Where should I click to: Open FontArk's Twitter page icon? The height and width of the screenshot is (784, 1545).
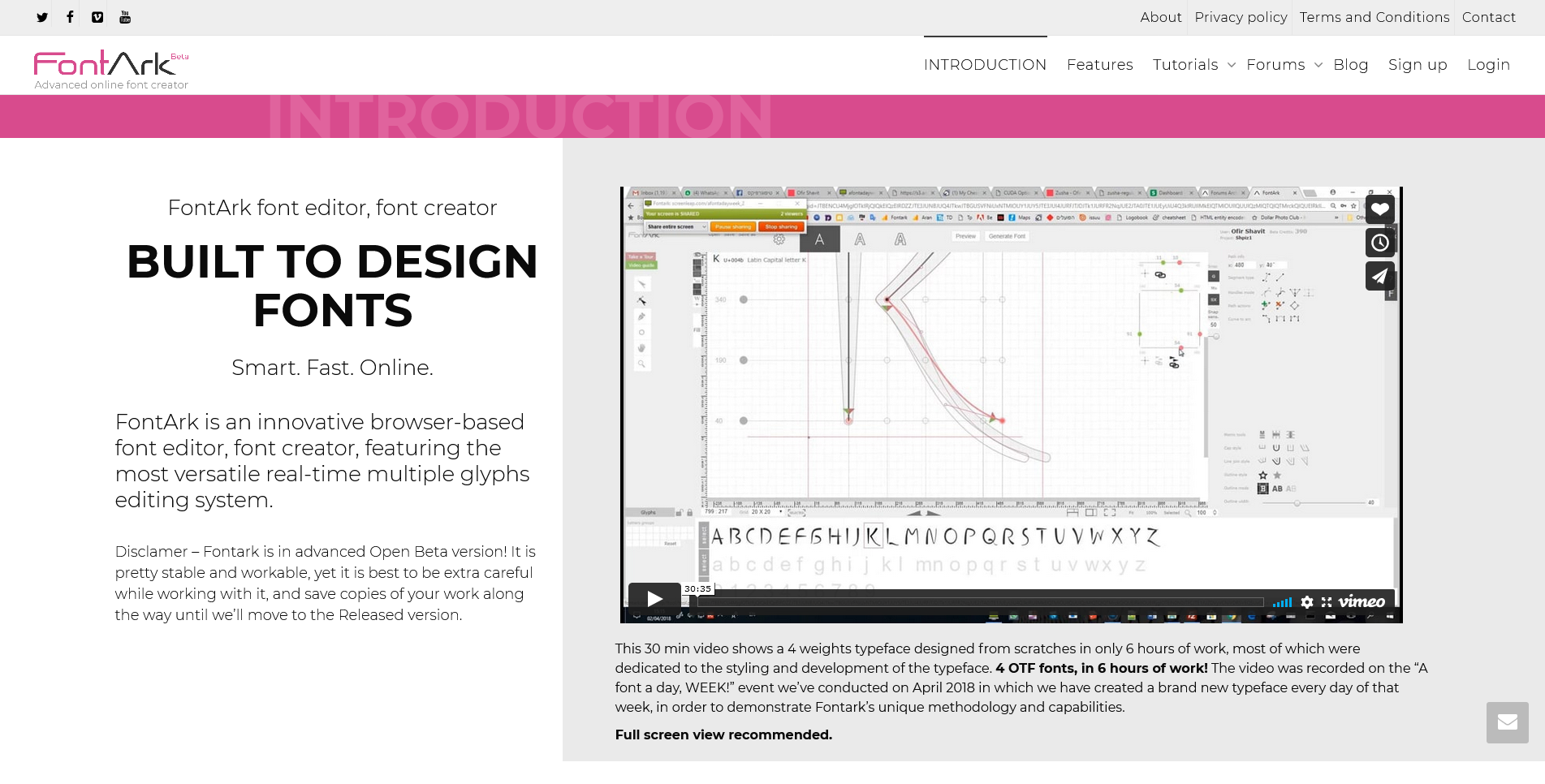pyautogui.click(x=42, y=17)
